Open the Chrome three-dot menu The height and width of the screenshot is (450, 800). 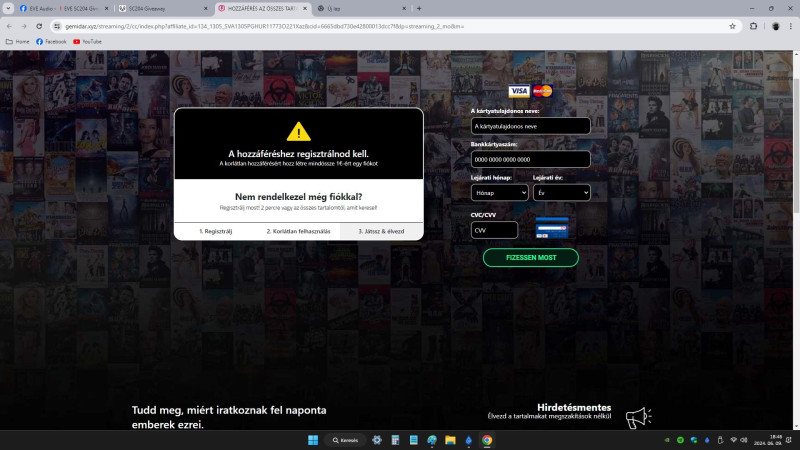pyautogui.click(x=791, y=26)
